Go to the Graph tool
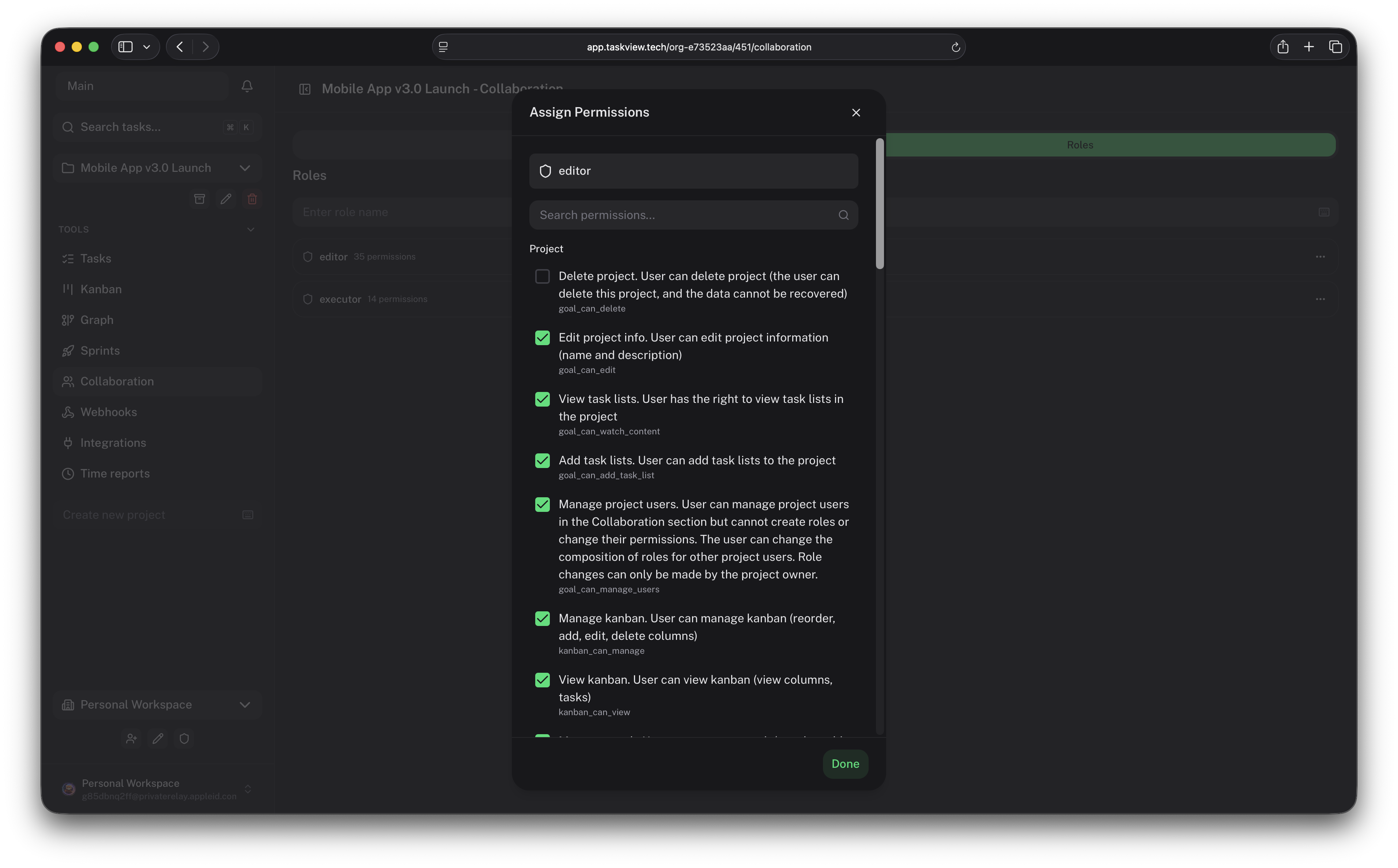The image size is (1398, 868). pyautogui.click(x=158, y=320)
